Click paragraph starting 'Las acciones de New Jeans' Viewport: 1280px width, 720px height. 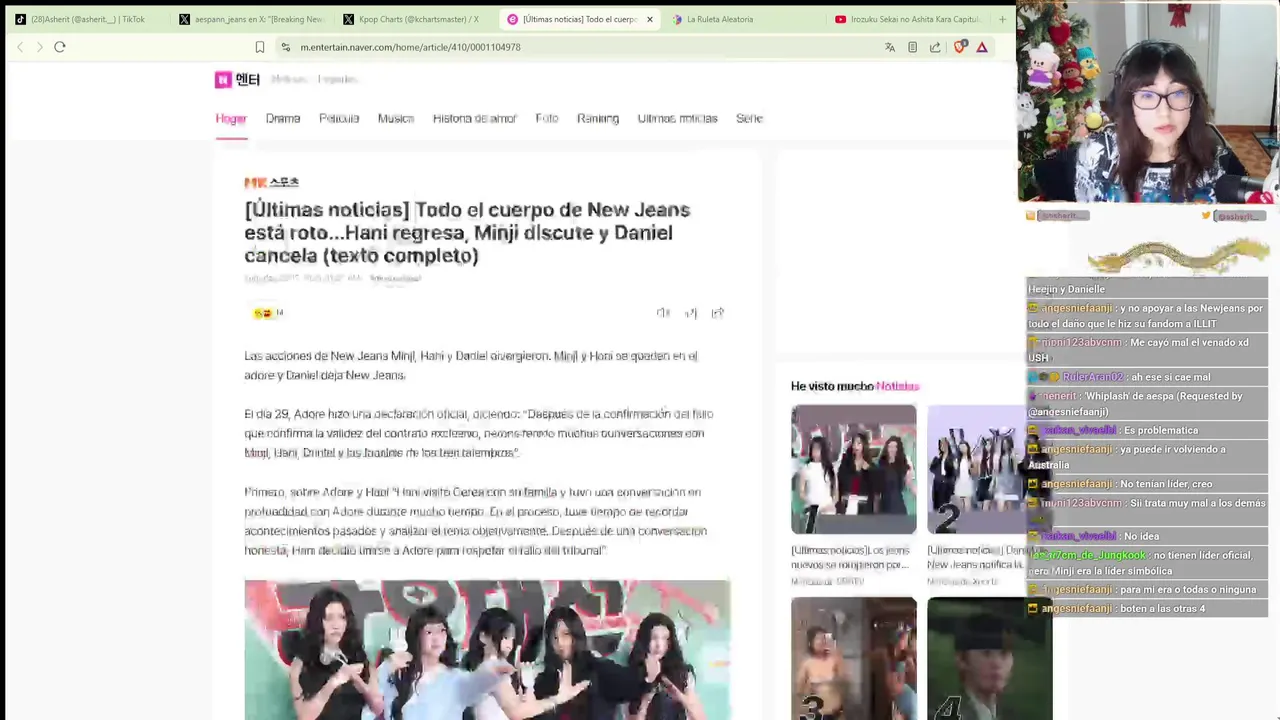click(471, 365)
